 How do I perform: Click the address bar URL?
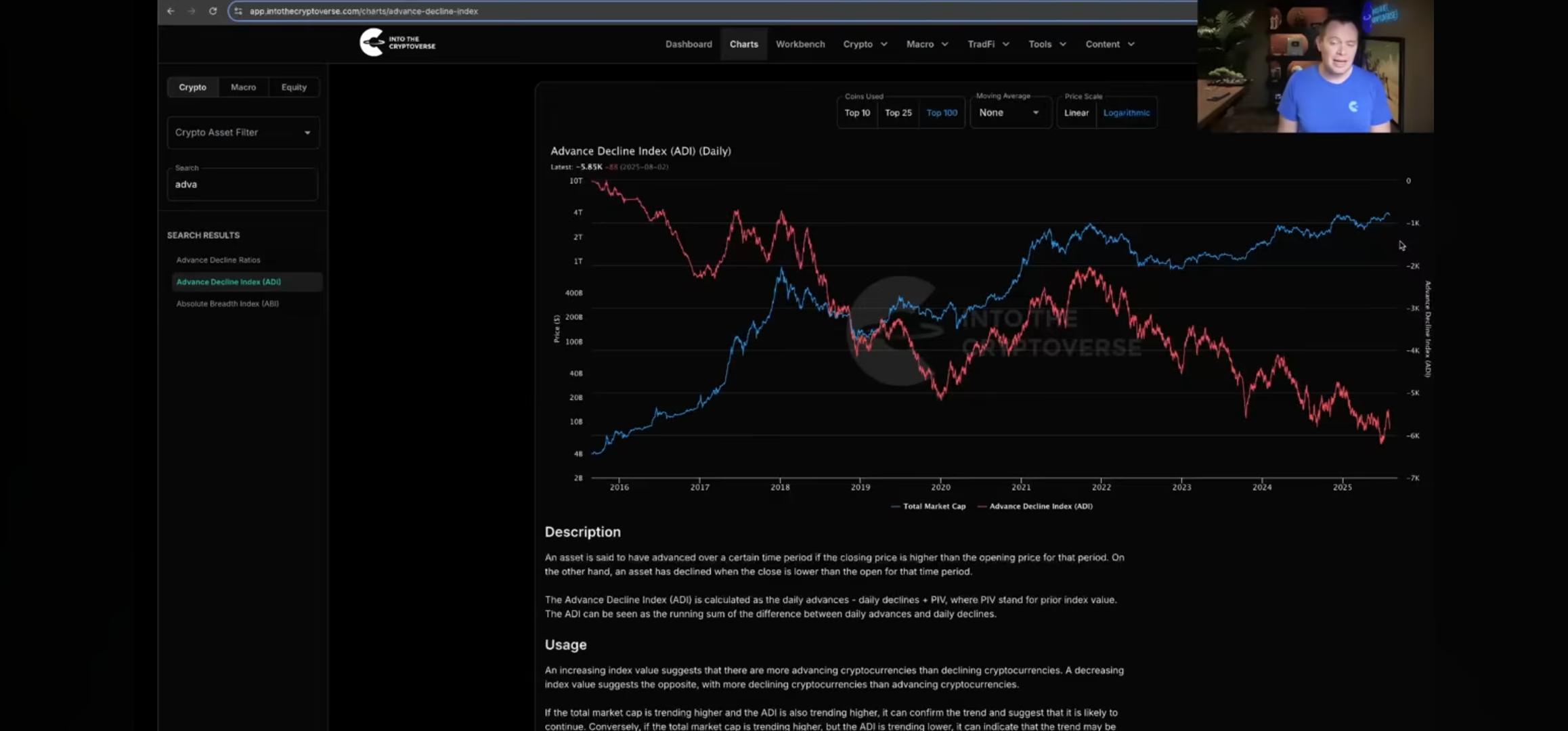coord(364,11)
